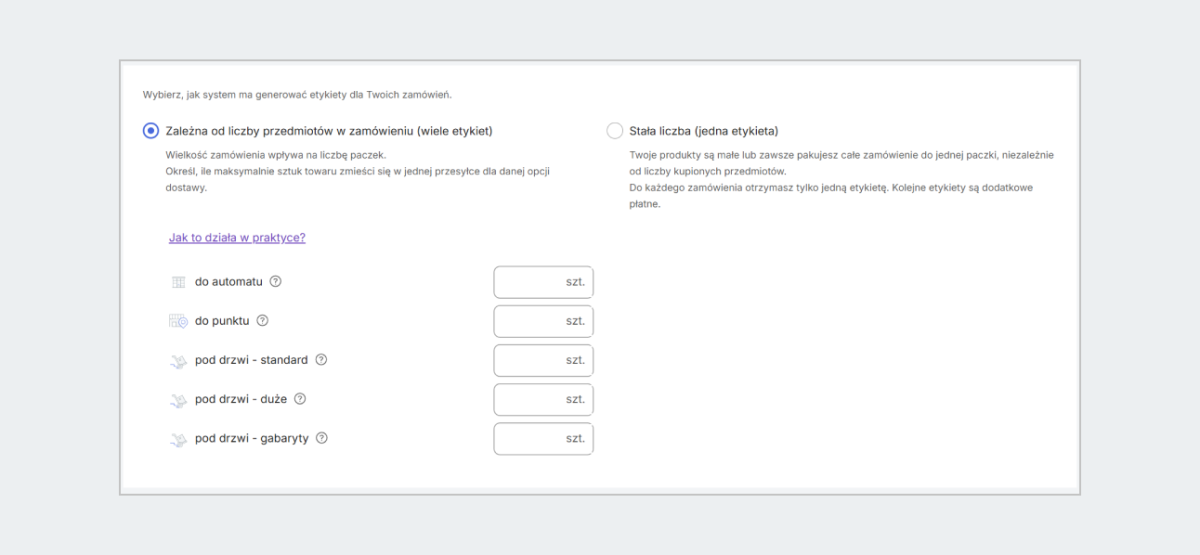Click 'Wybierz, jak system ma generować etykiety' text
The image size is (1200, 555).
297,95
